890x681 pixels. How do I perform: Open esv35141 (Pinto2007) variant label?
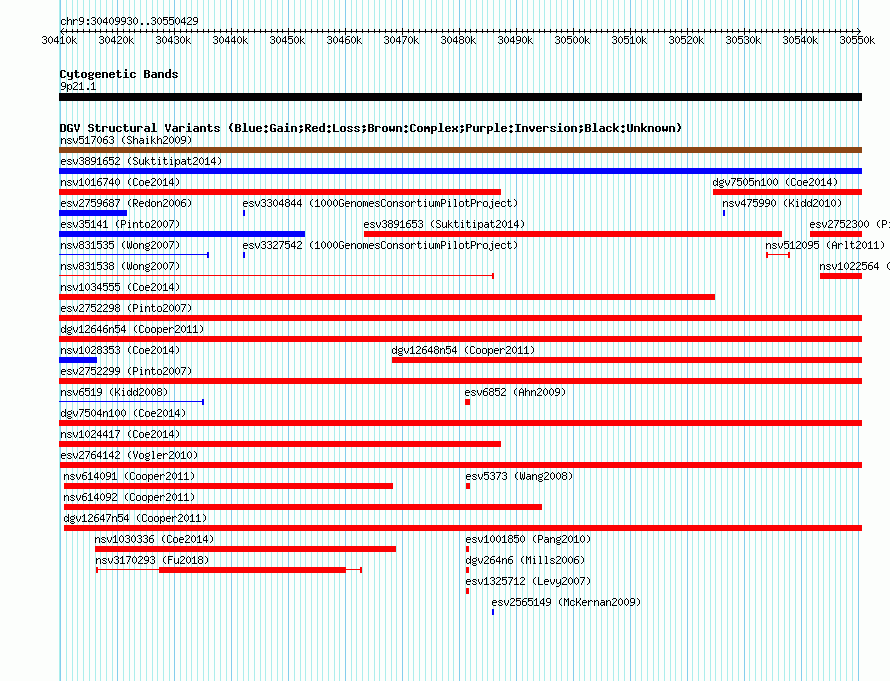[x=120, y=224]
